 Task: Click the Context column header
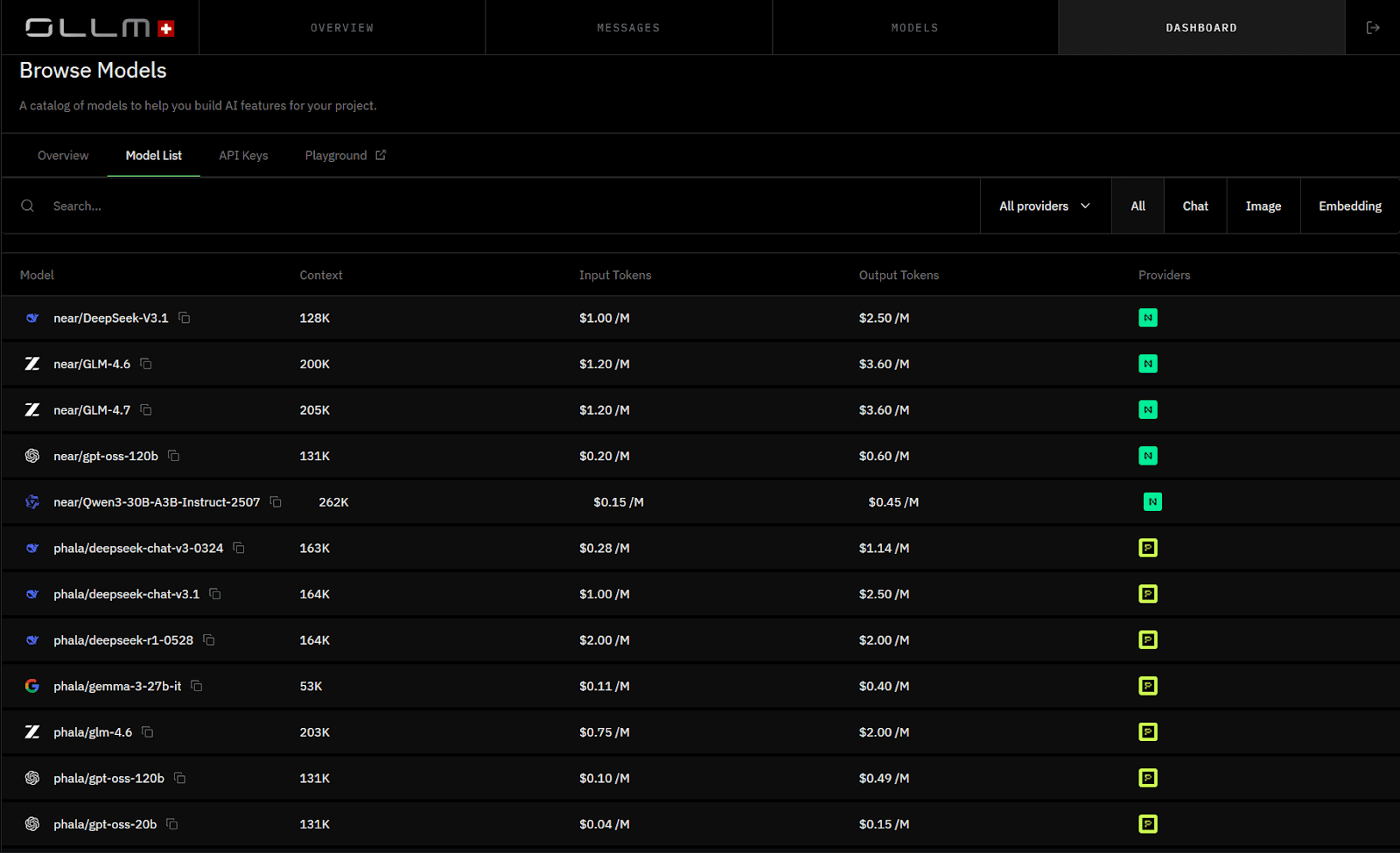(x=321, y=275)
